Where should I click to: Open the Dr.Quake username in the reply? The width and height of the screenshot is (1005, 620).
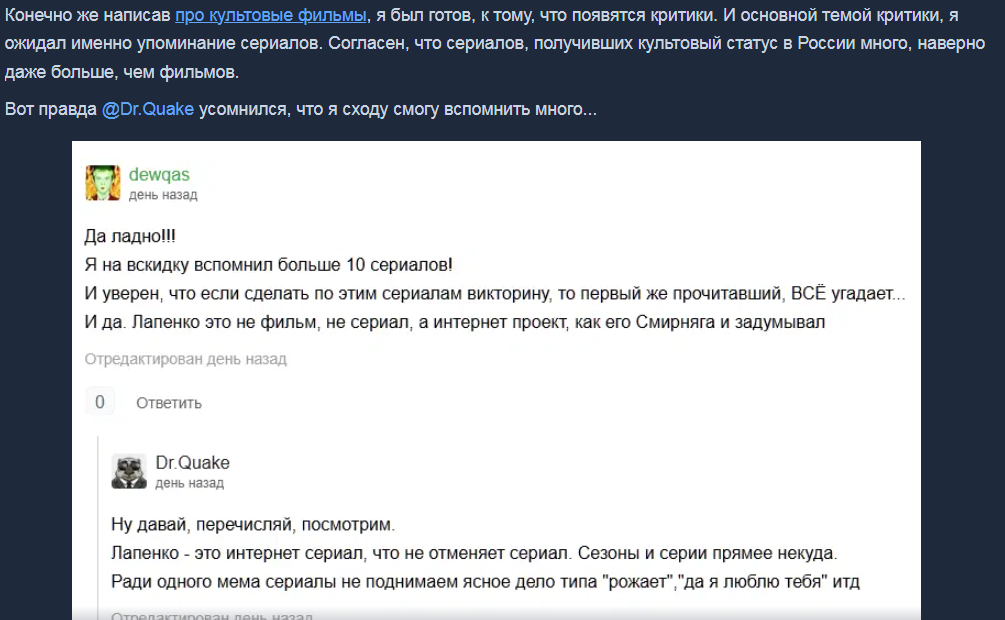192,463
